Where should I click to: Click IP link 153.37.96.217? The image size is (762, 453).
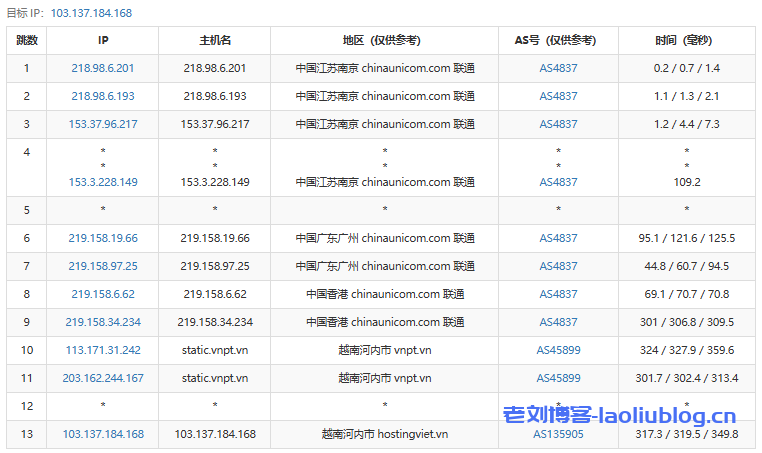[103, 124]
